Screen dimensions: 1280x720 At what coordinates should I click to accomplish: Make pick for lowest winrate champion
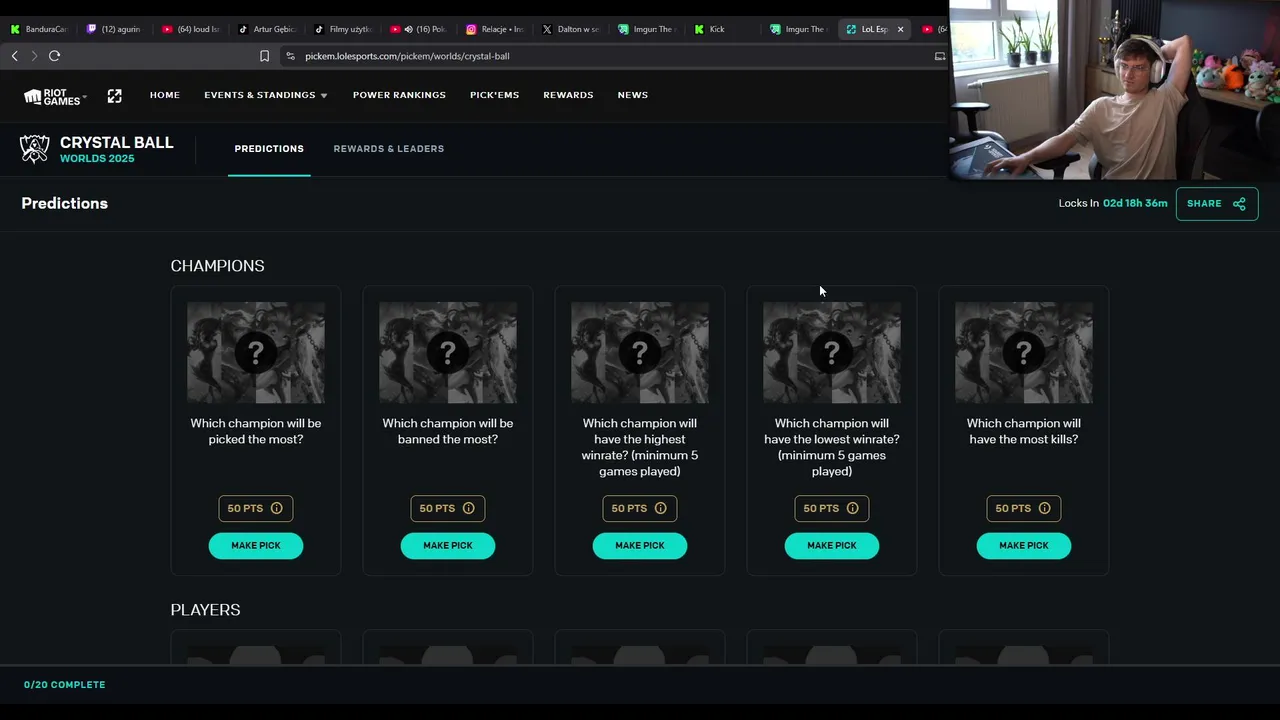(832, 545)
